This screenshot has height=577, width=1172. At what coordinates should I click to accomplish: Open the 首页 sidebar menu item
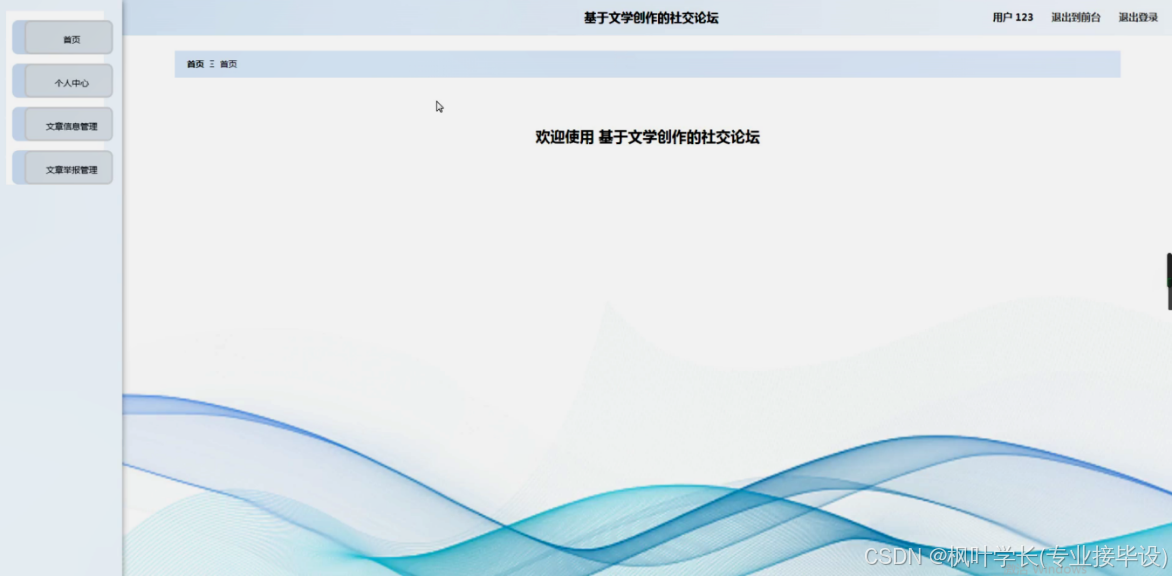[x=63, y=37]
